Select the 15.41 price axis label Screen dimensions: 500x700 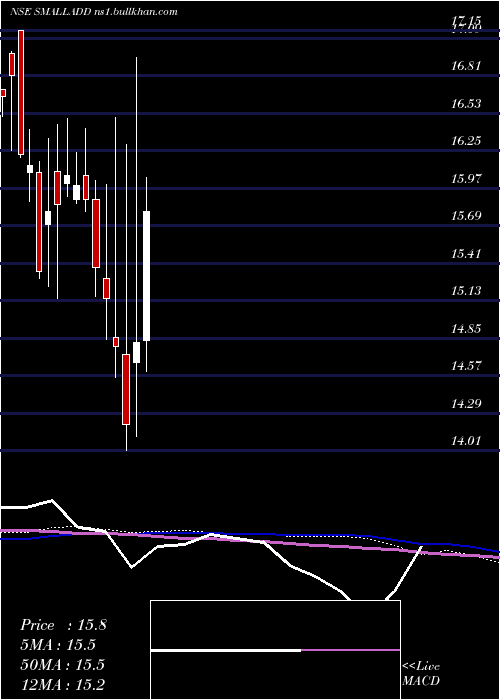click(466, 254)
